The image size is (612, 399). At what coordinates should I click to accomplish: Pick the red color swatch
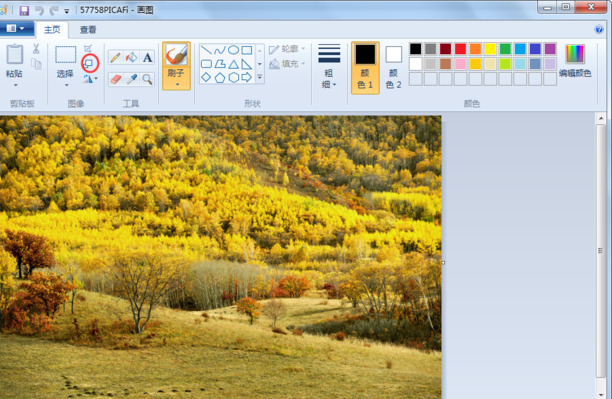460,49
